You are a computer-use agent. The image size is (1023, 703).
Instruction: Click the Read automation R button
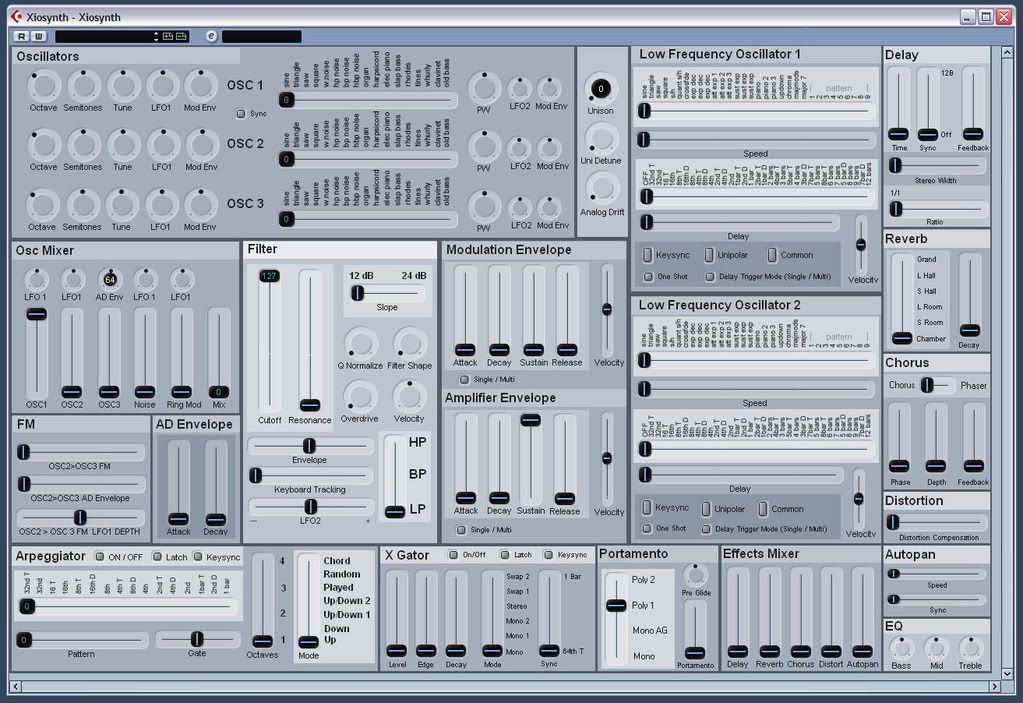[22, 36]
